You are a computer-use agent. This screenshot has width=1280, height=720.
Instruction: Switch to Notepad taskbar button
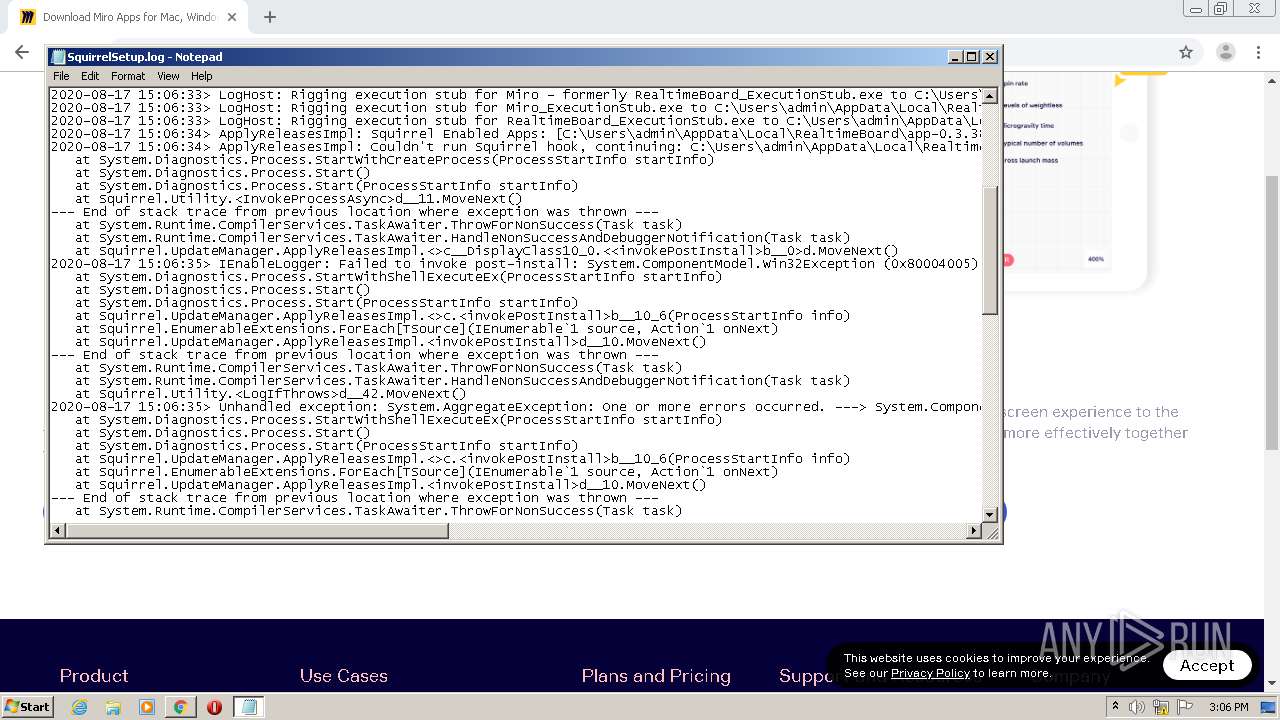(248, 707)
